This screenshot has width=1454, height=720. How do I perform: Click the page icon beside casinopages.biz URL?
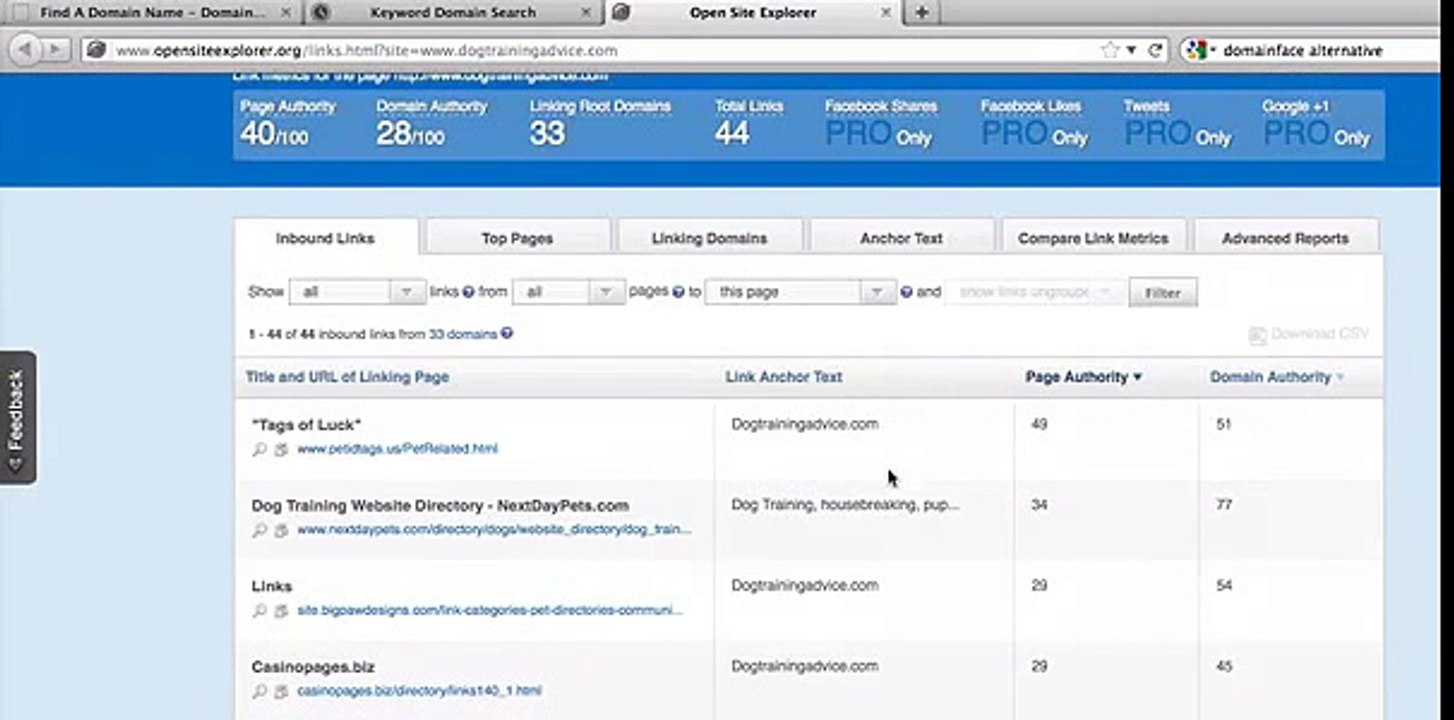coord(281,691)
